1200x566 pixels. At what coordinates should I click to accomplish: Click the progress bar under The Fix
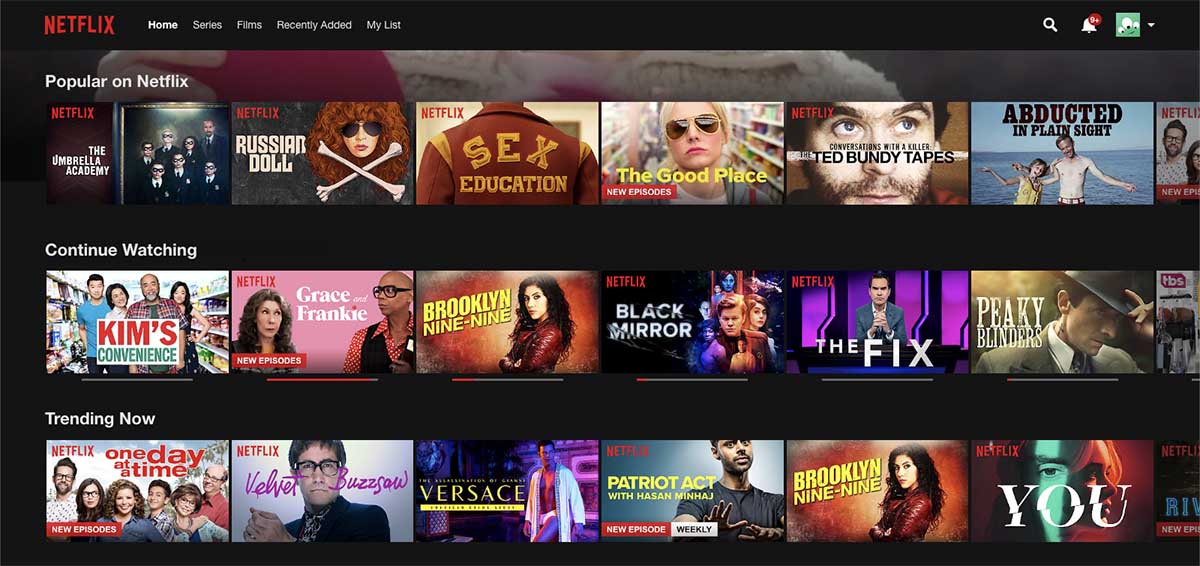877,380
